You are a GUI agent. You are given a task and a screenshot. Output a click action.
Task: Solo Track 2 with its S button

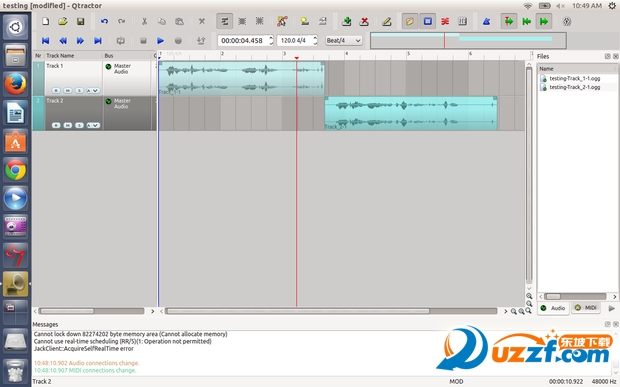[79, 125]
